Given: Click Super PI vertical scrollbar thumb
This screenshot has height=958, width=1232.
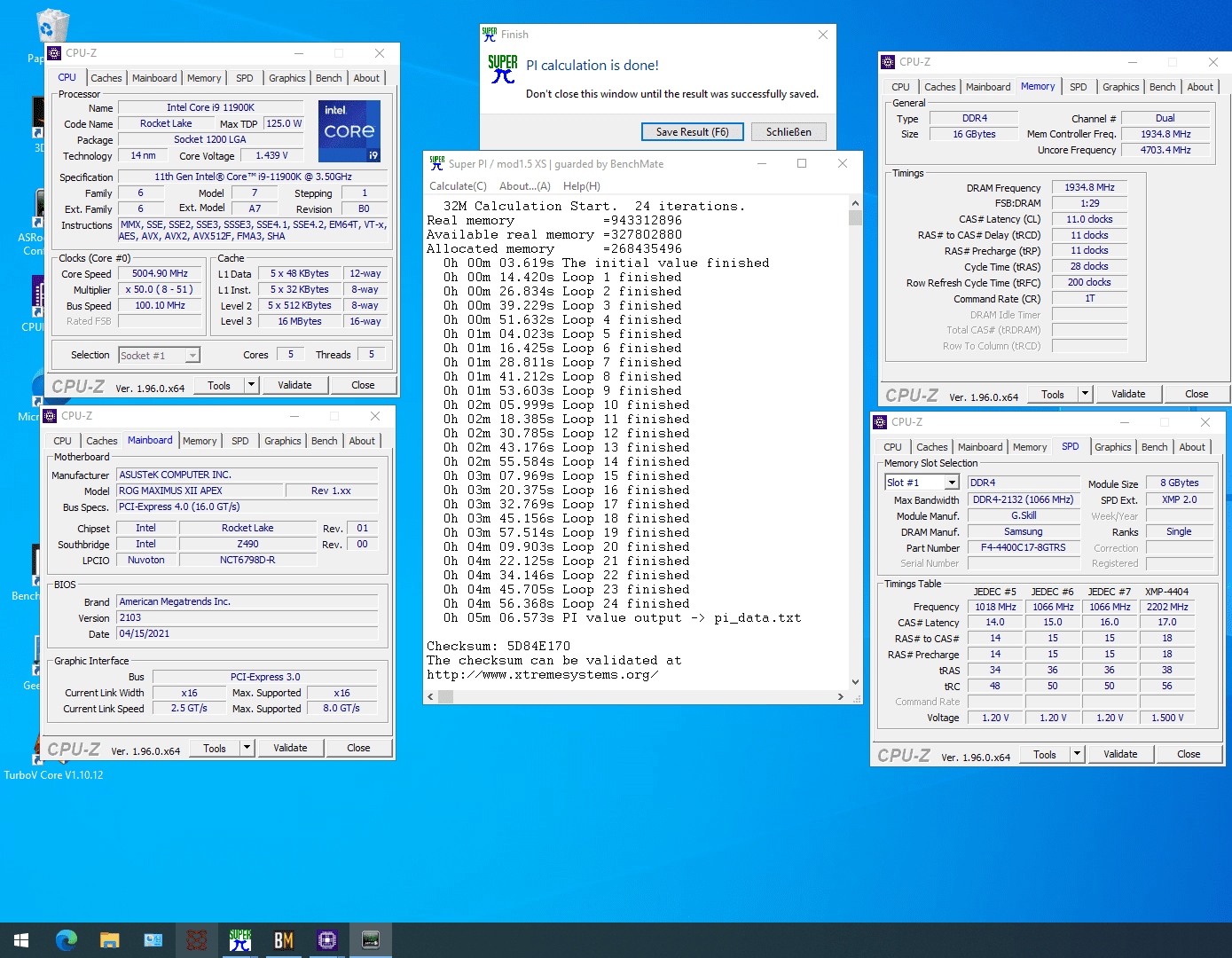Looking at the screenshot, I should click(855, 217).
